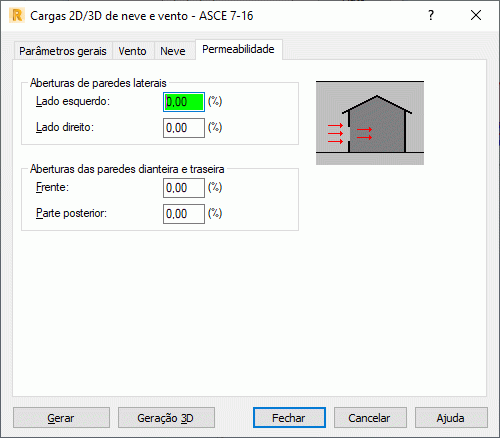
Task: Click the Cancelar button
Action: pyautogui.click(x=370, y=418)
